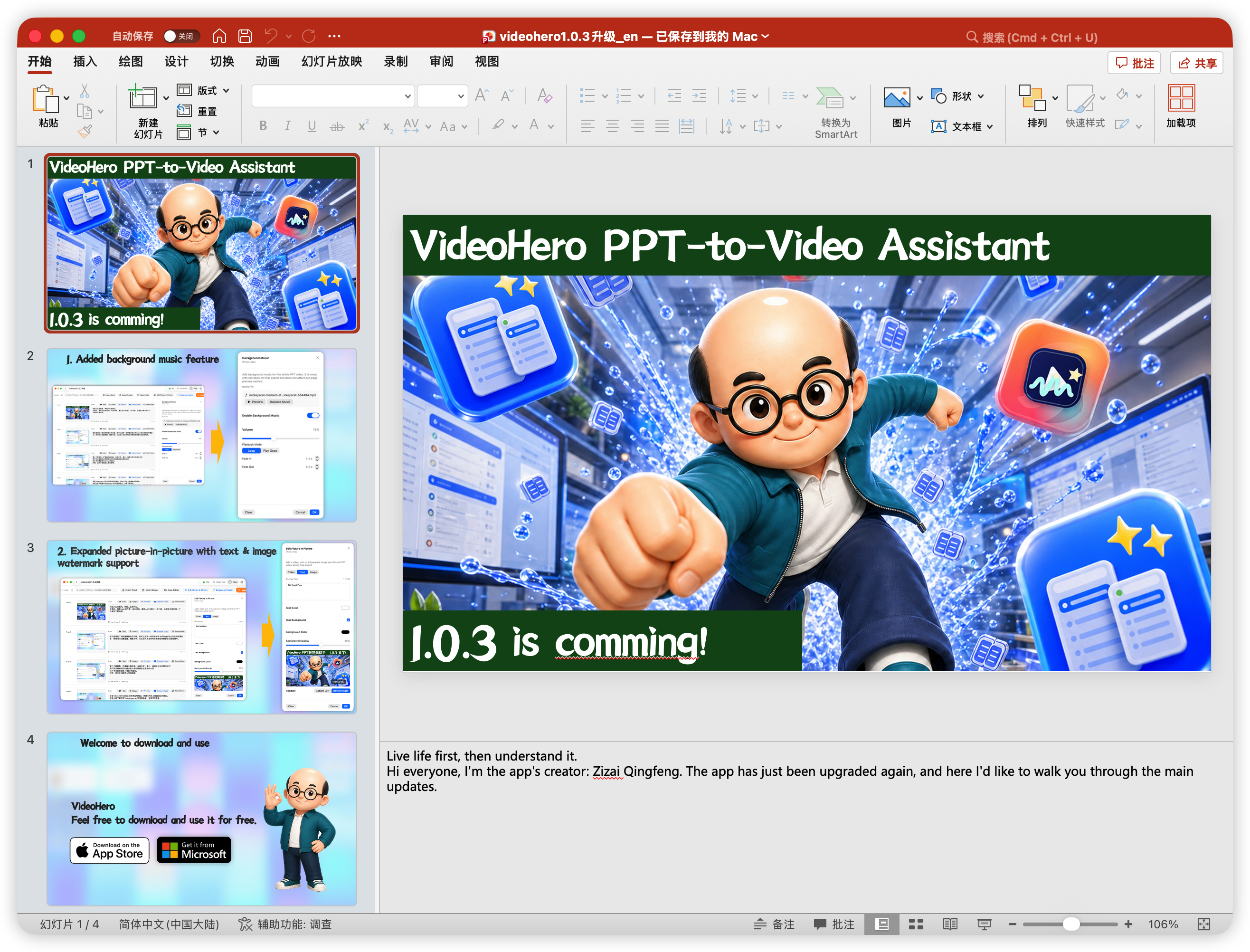Open the more options ellipsis icon
This screenshot has height=952, width=1250.
pyautogui.click(x=334, y=36)
